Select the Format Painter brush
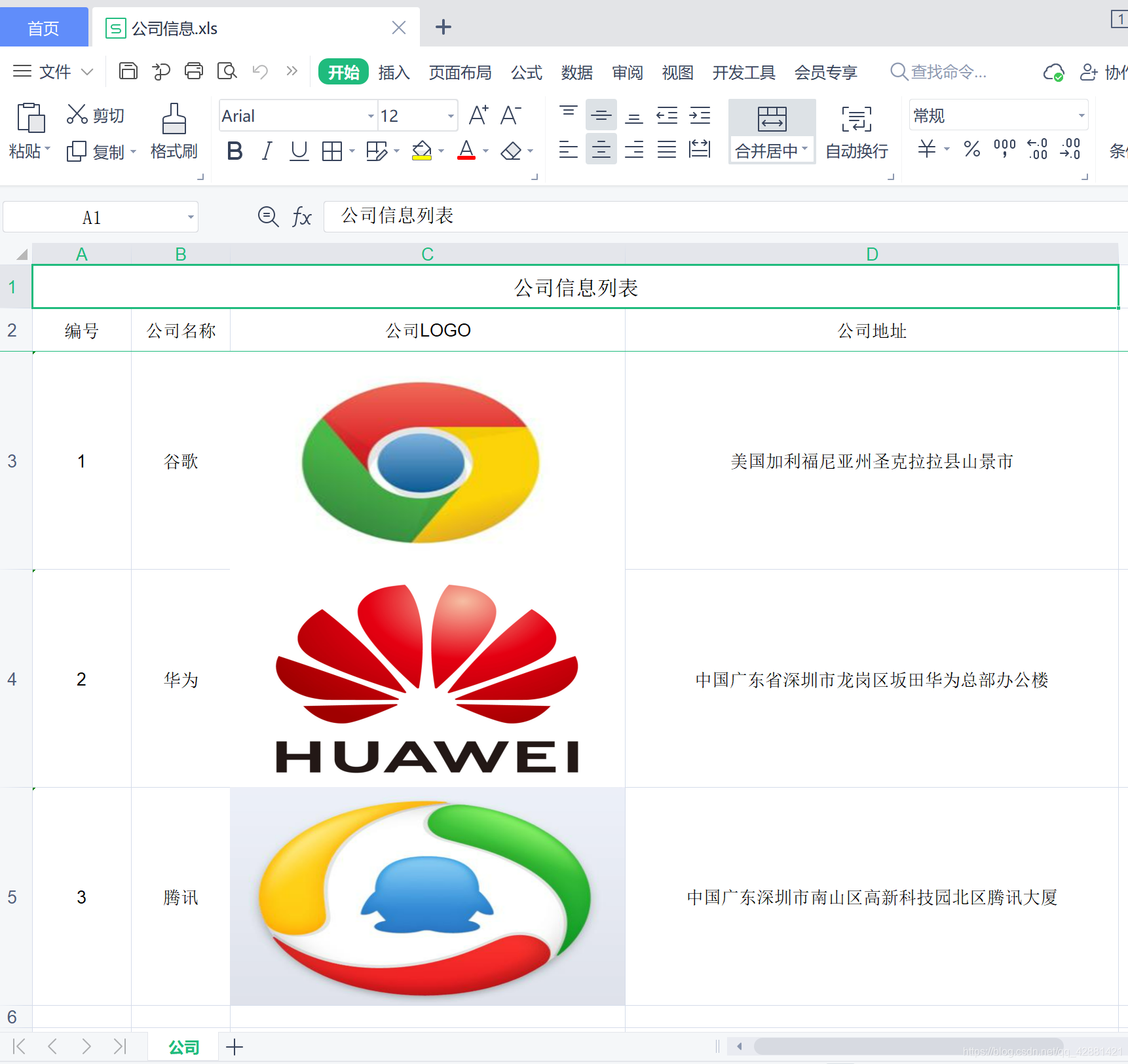This screenshot has height=1064, width=1128. tap(174, 118)
